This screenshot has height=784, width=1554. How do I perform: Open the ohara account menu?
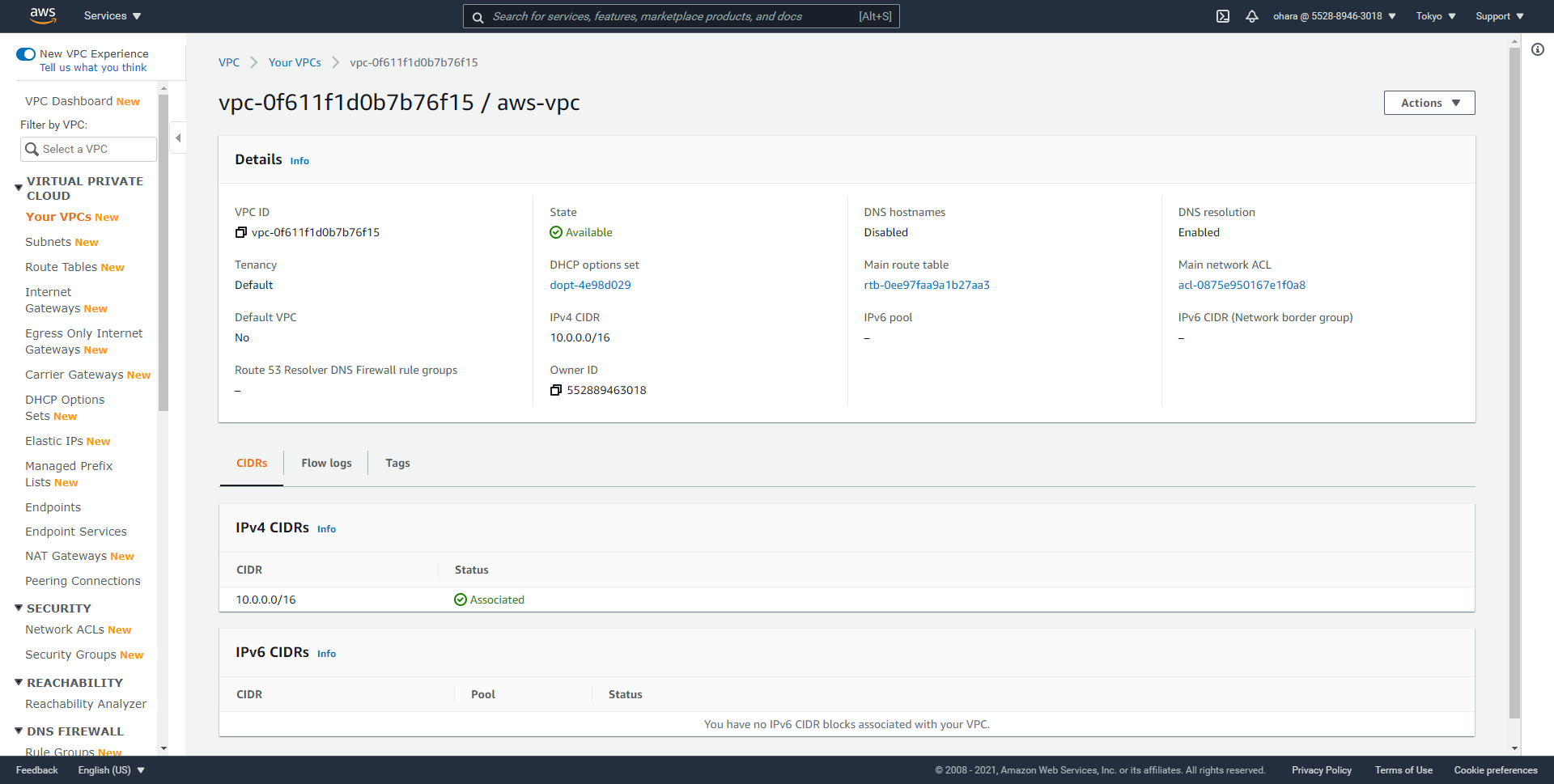coord(1334,16)
